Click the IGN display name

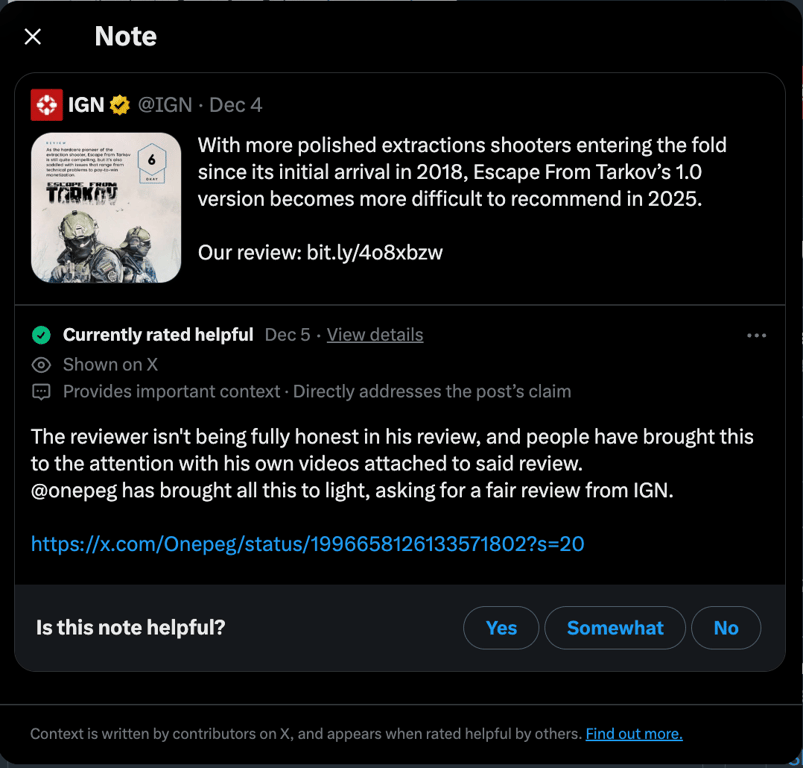(86, 105)
